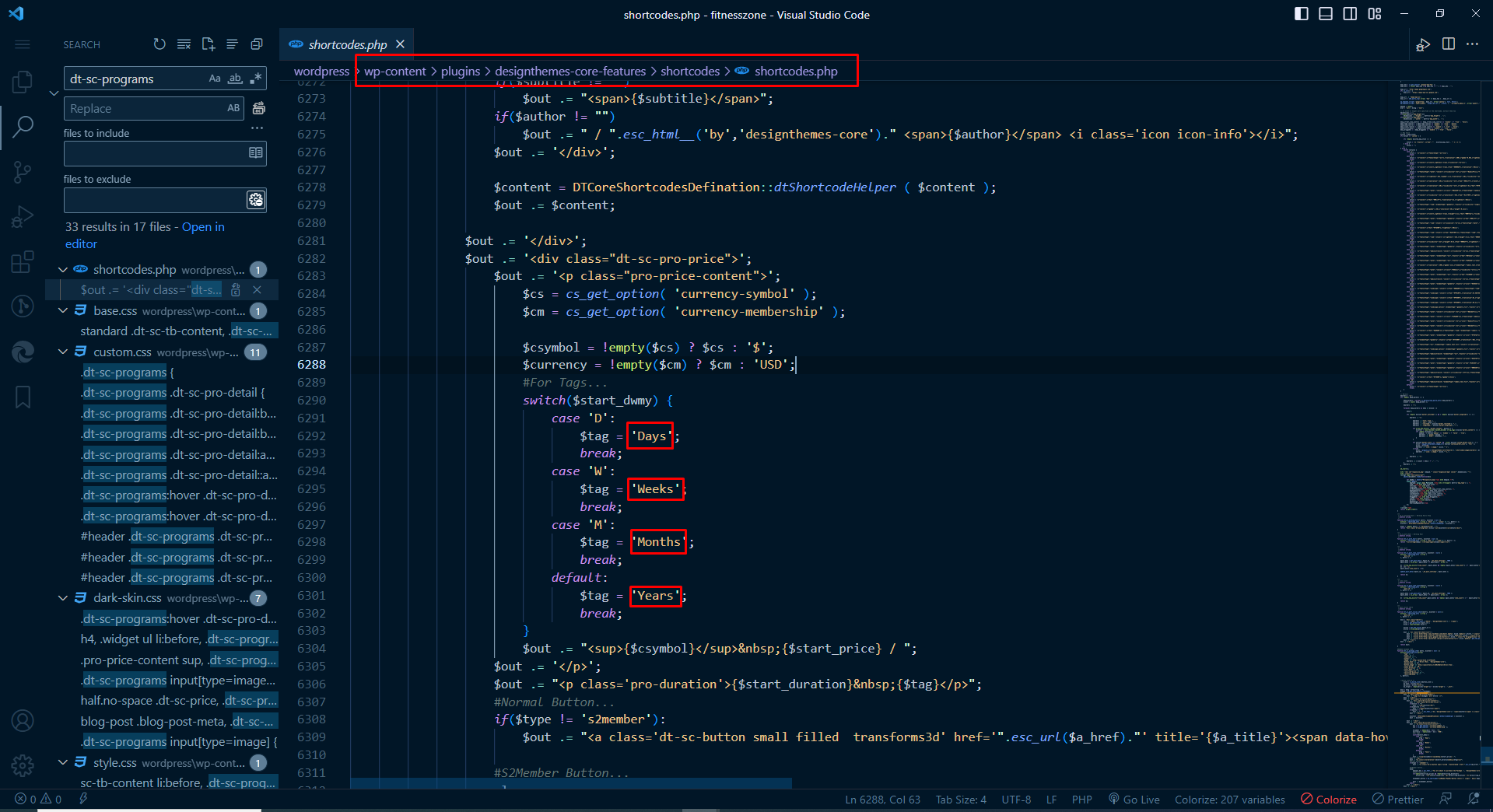Collapse the shortcodes.php results group
Screen dimensions: 1493x812
coord(63,269)
